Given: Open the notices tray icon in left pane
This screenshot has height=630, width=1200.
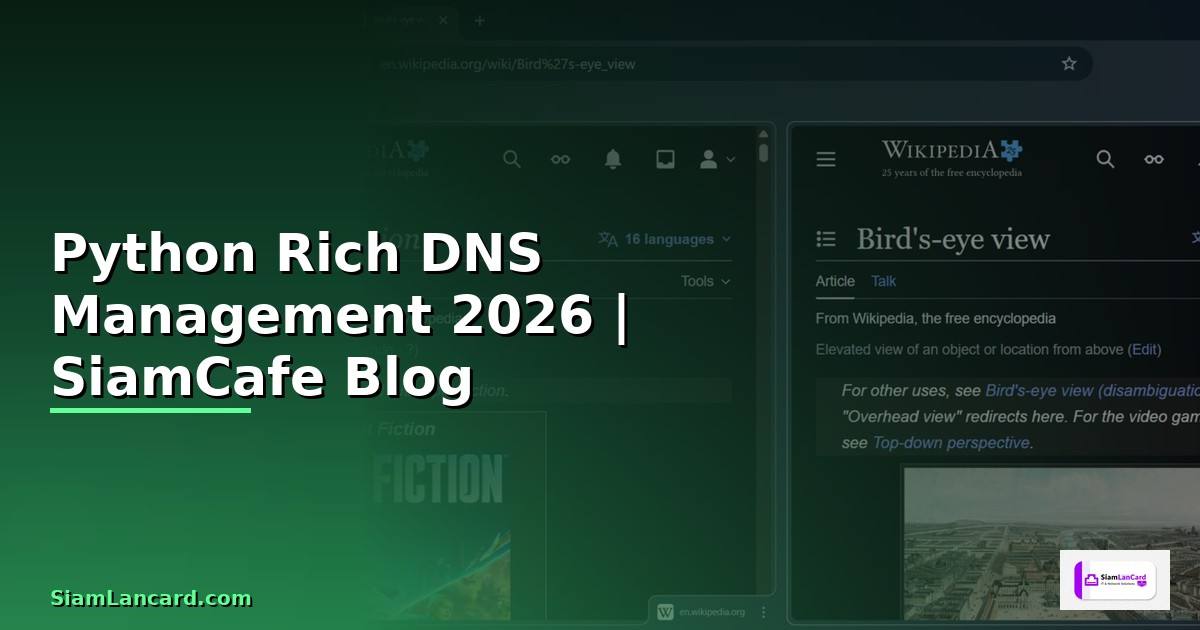Looking at the screenshot, I should pos(665,159).
